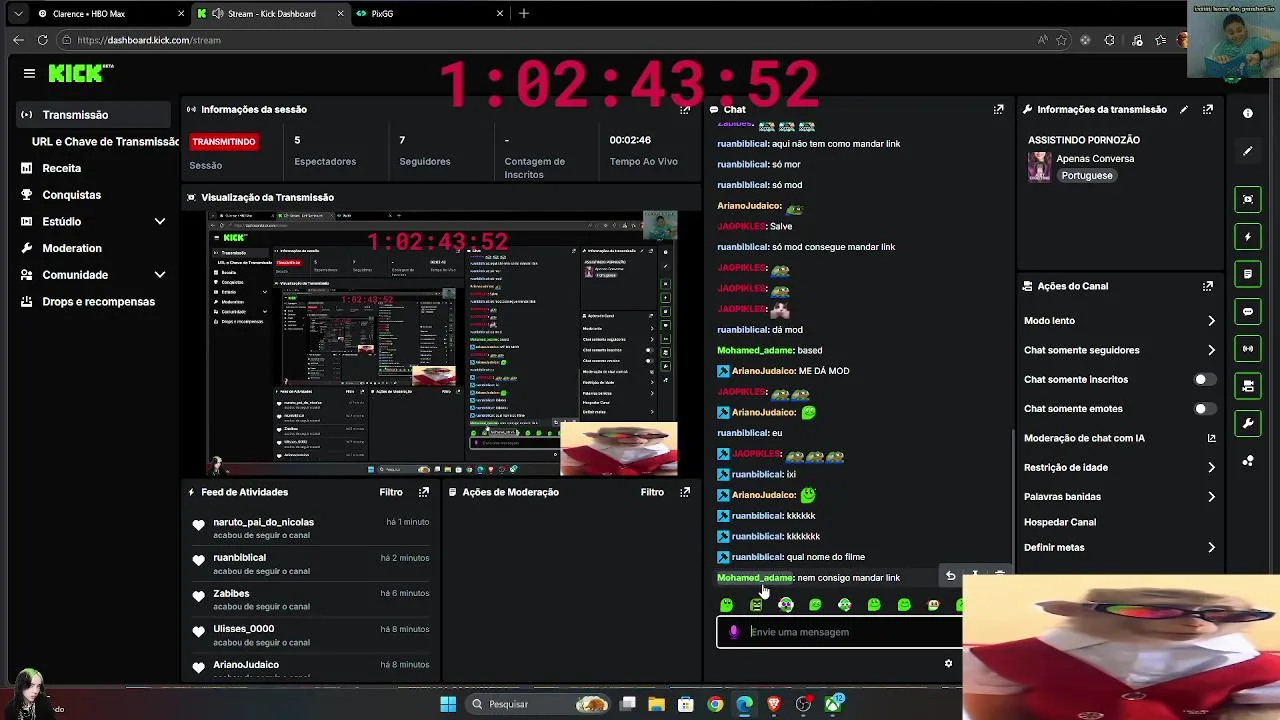The image size is (1280, 720).
Task: Open Restrição de idade options chevron
Action: 1211,467
